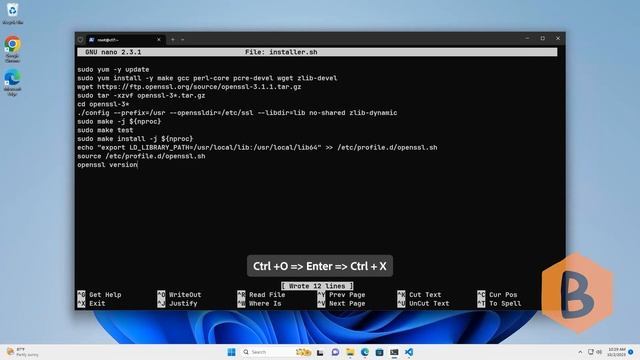Open Visual Studio Code from the taskbar

[409, 352]
